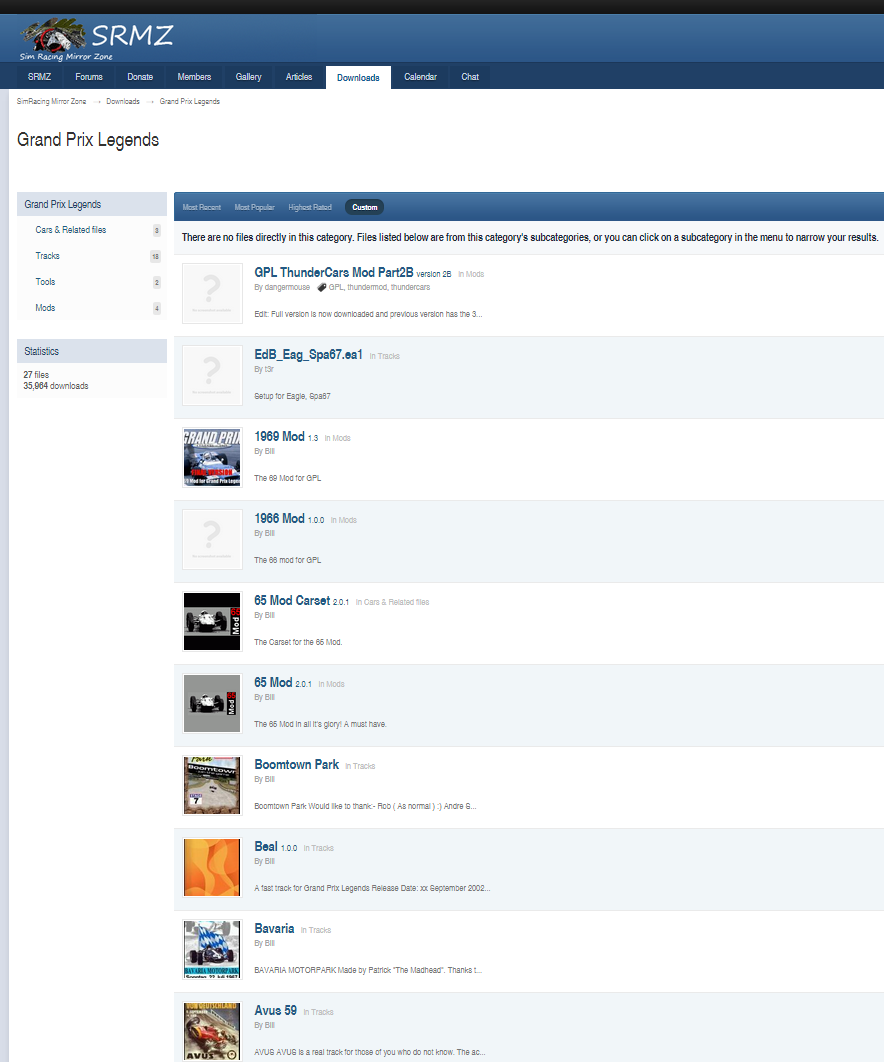Click the Statistics panel header
The width and height of the screenshot is (884, 1062).
point(92,351)
